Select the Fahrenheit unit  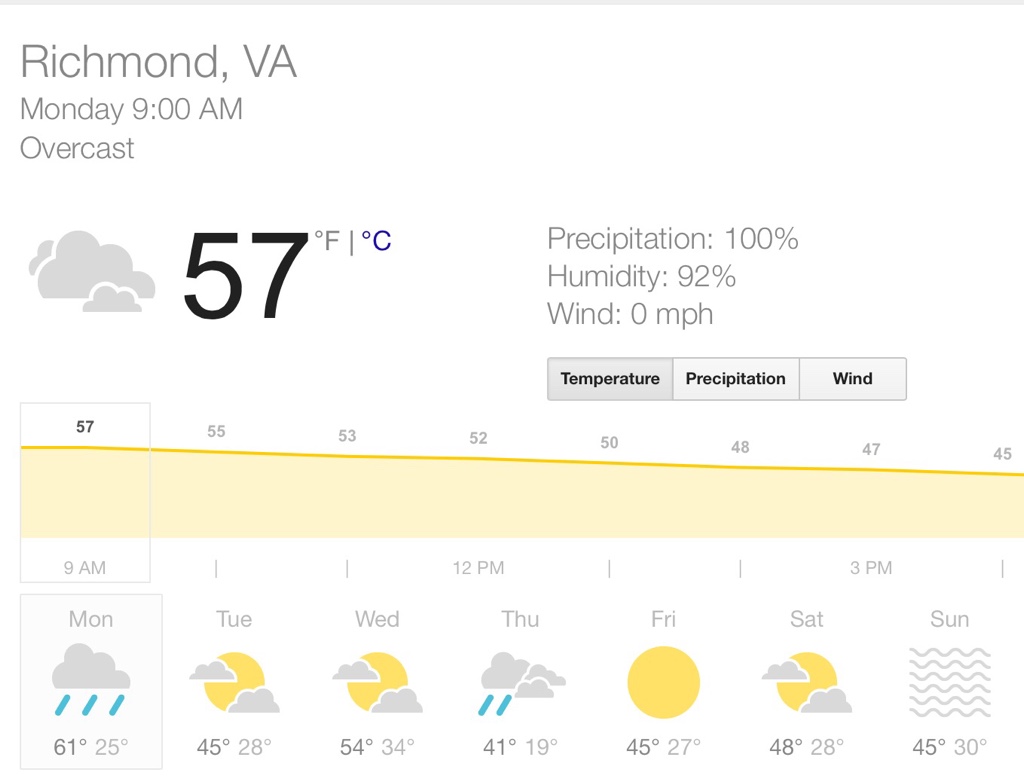coord(328,241)
